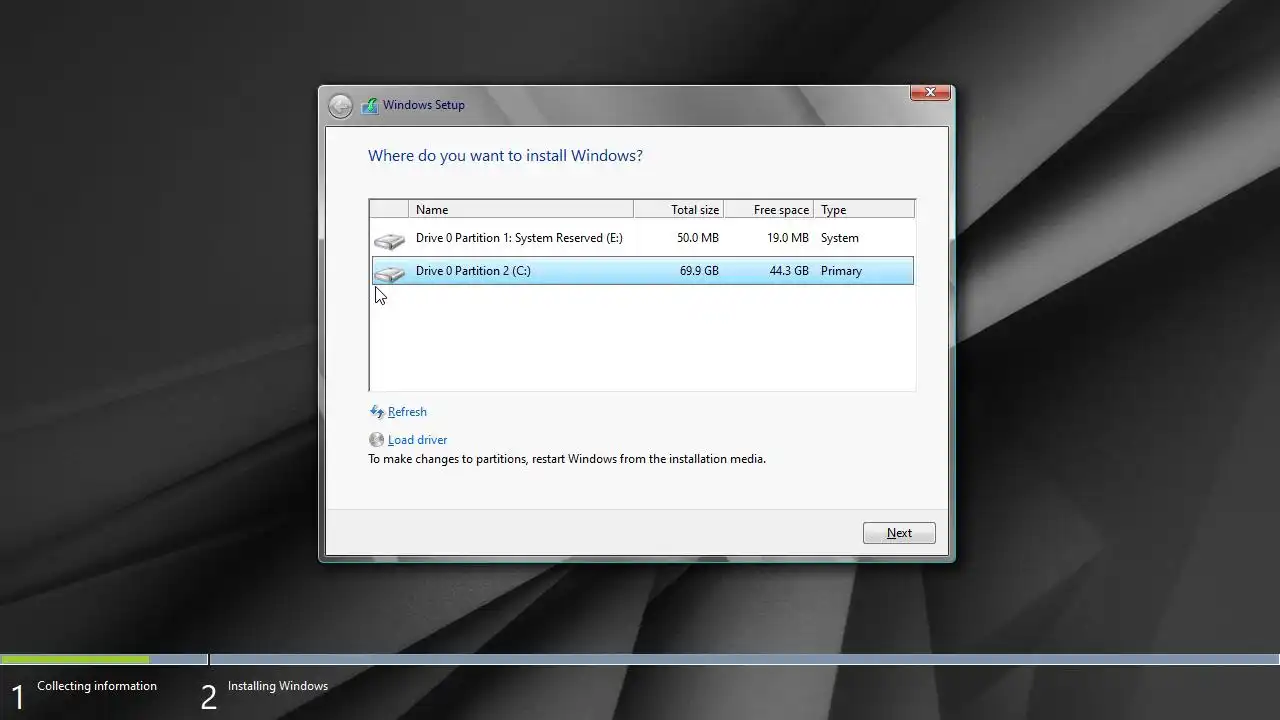Close the Windows Setup window
Image resolution: width=1280 pixels, height=720 pixels.
click(930, 92)
